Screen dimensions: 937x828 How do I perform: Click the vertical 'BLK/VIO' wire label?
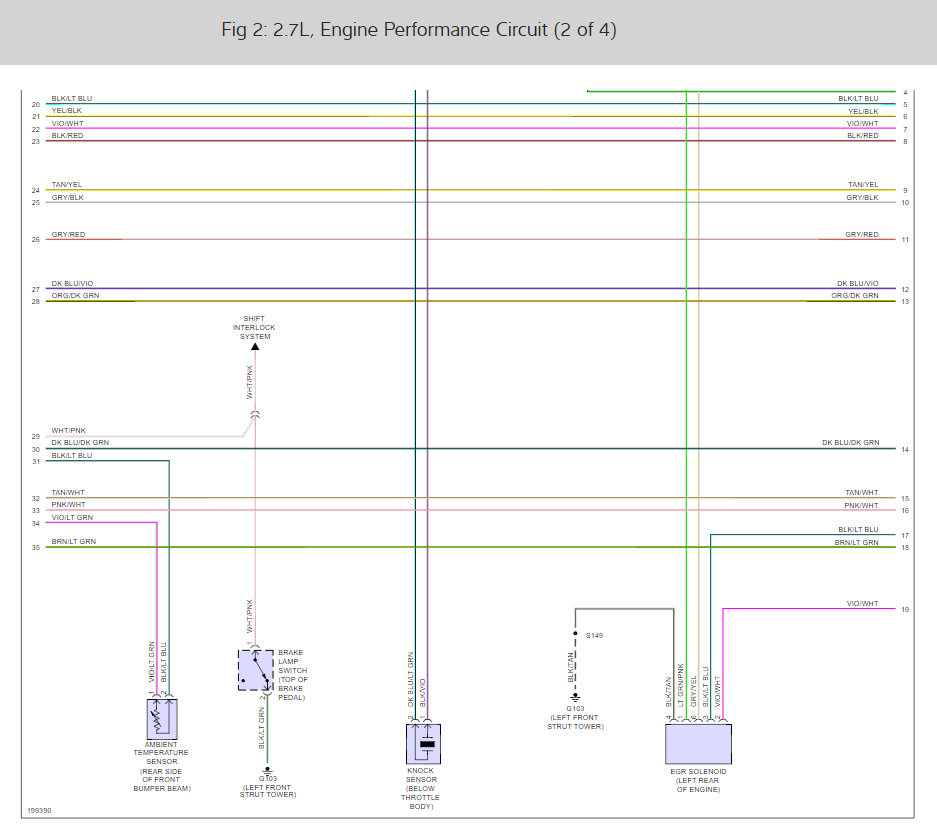coord(422,693)
